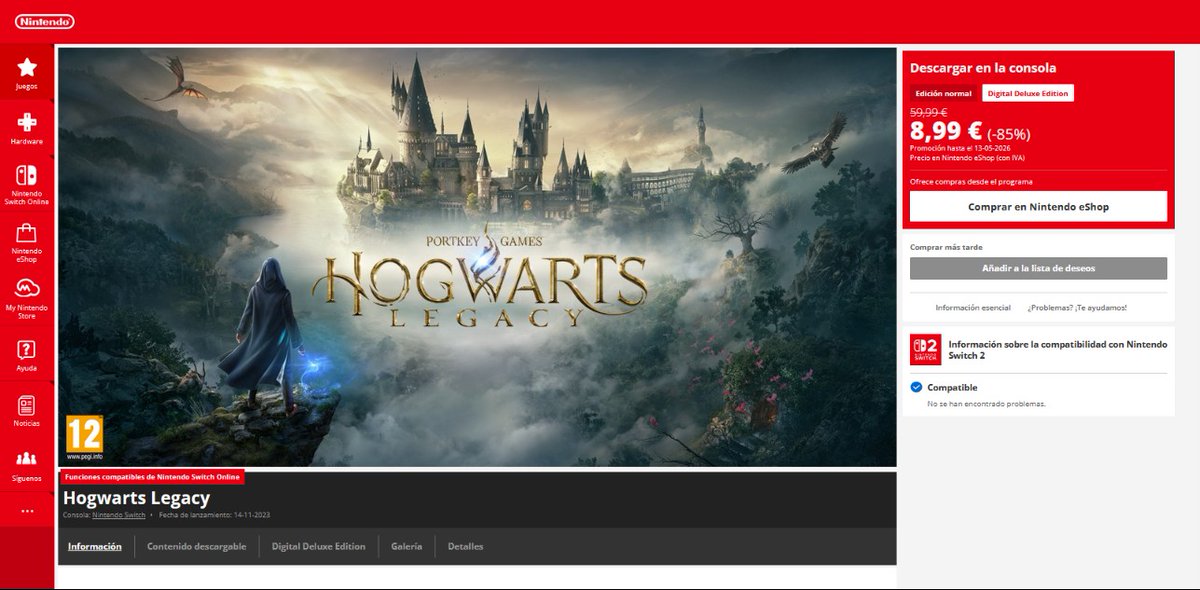1200x590 pixels.
Task: Click Comprar en Nintendo eShop button
Action: (1038, 207)
